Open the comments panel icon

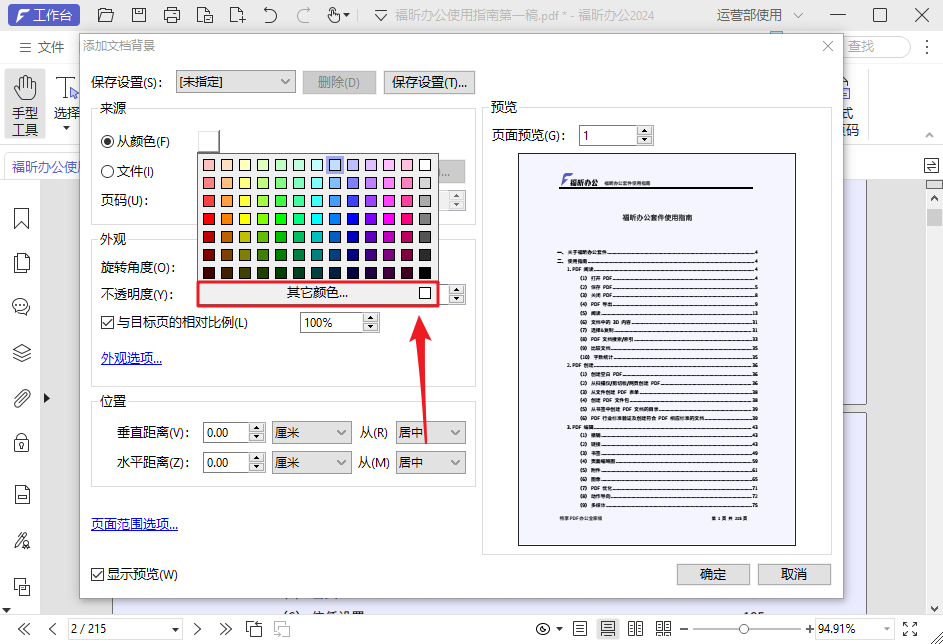[x=21, y=307]
